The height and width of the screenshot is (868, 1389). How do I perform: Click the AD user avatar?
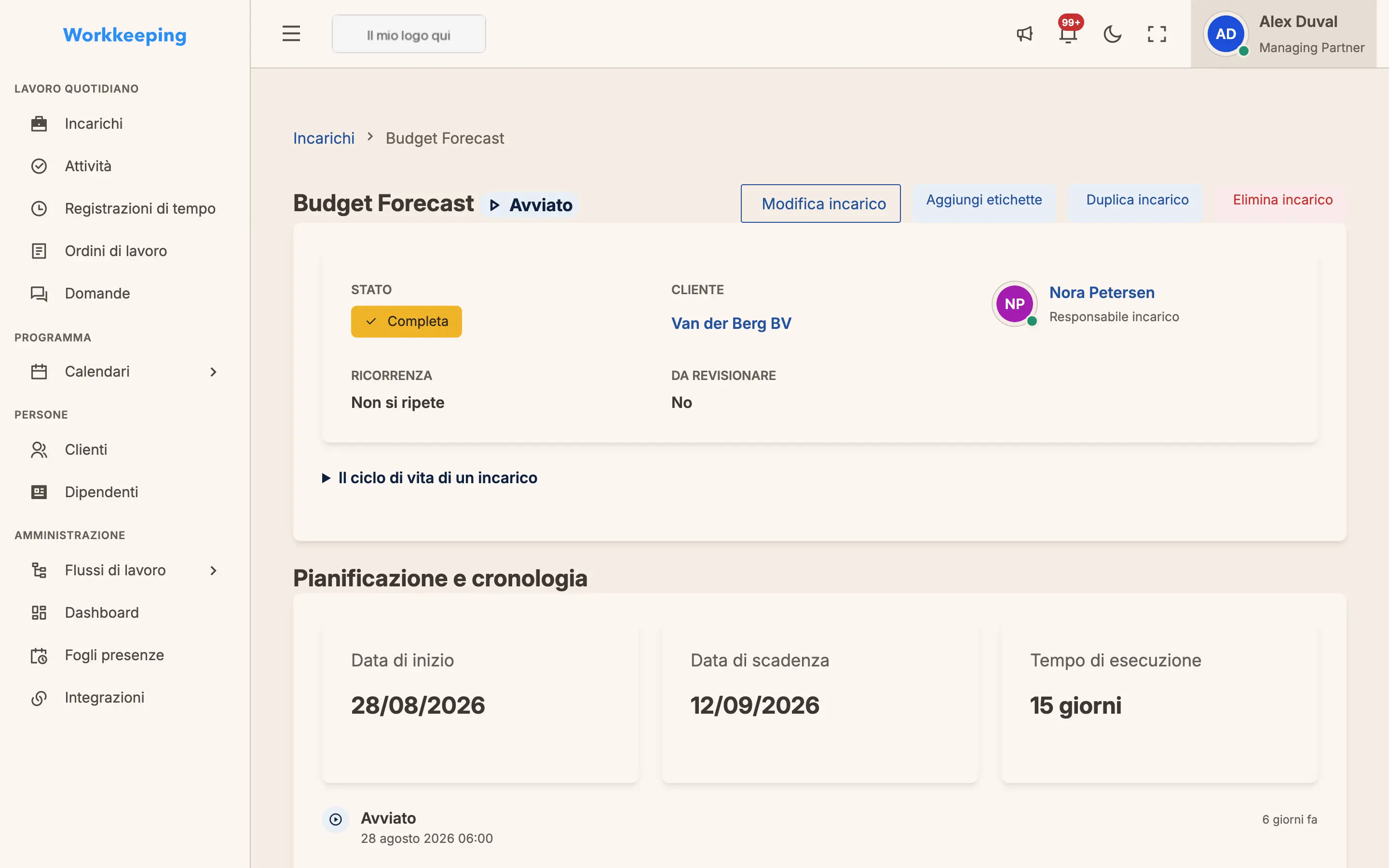[x=1226, y=34]
